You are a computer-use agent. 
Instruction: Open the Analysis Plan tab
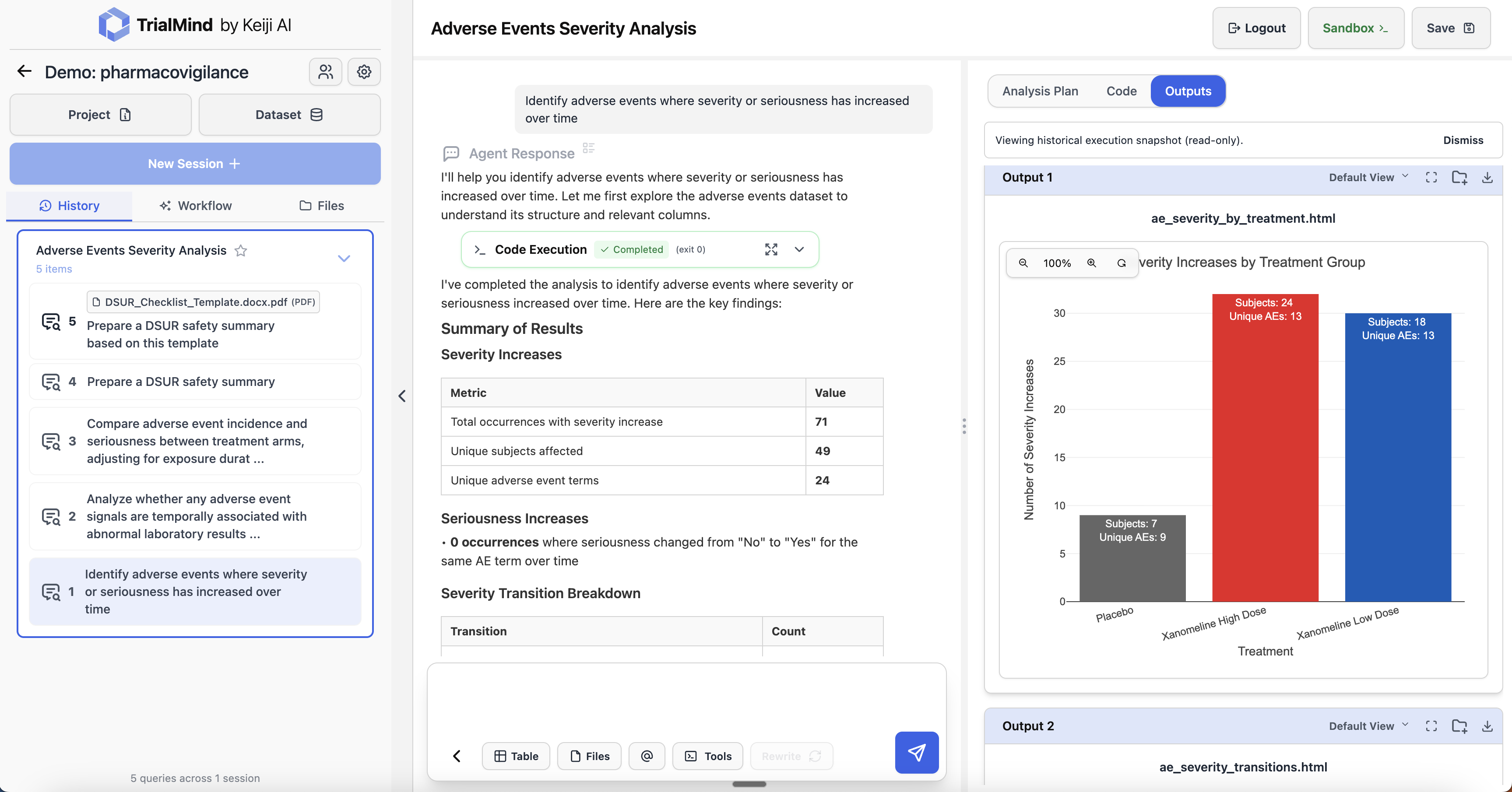coord(1040,91)
